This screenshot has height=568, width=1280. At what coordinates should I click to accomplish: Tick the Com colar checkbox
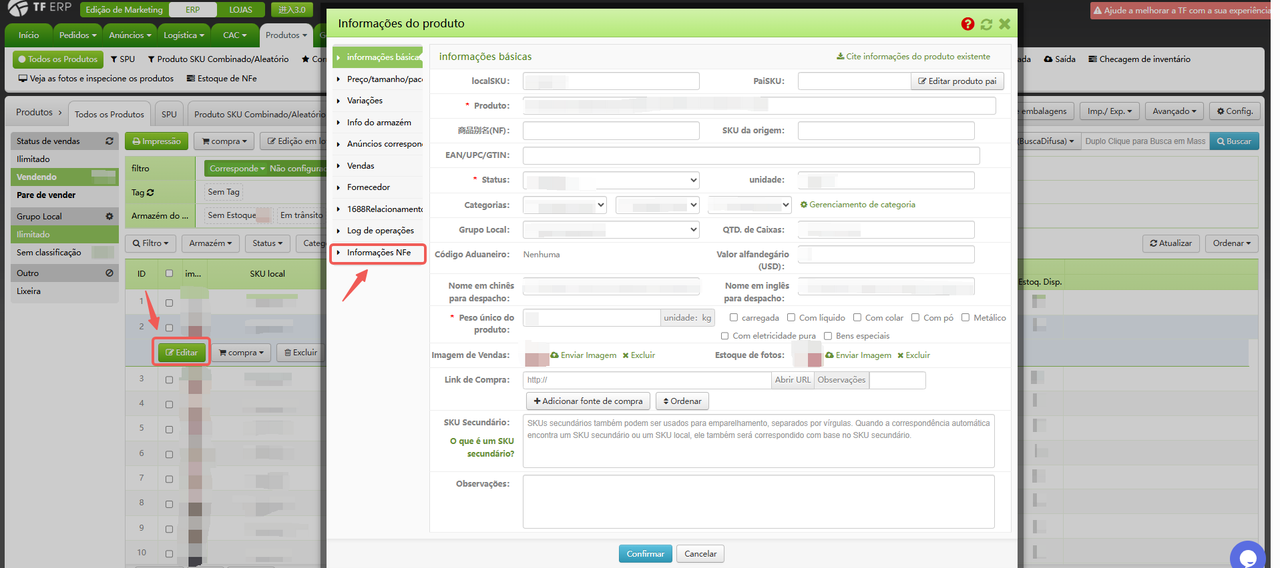tap(857, 318)
